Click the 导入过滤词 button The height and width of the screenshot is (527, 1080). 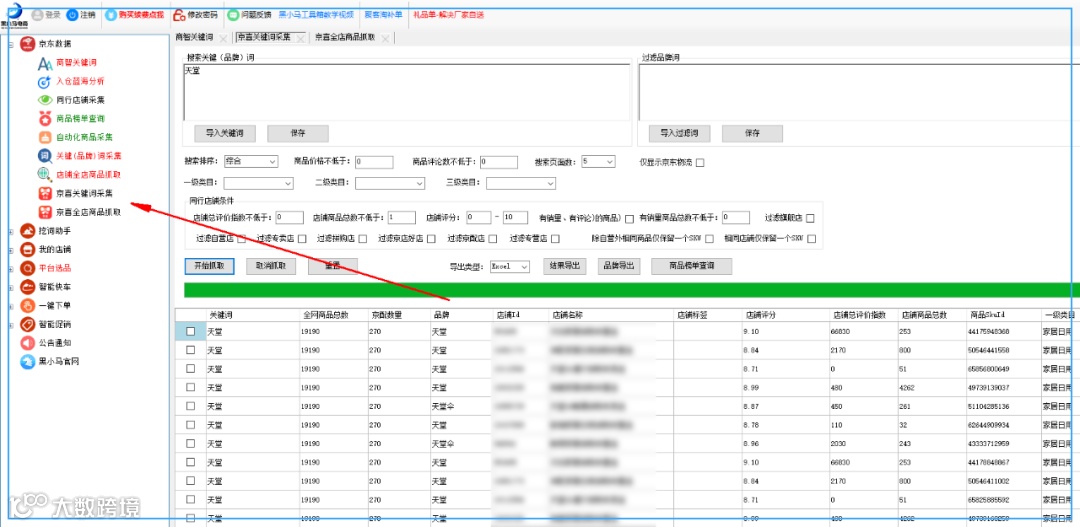(x=678, y=133)
